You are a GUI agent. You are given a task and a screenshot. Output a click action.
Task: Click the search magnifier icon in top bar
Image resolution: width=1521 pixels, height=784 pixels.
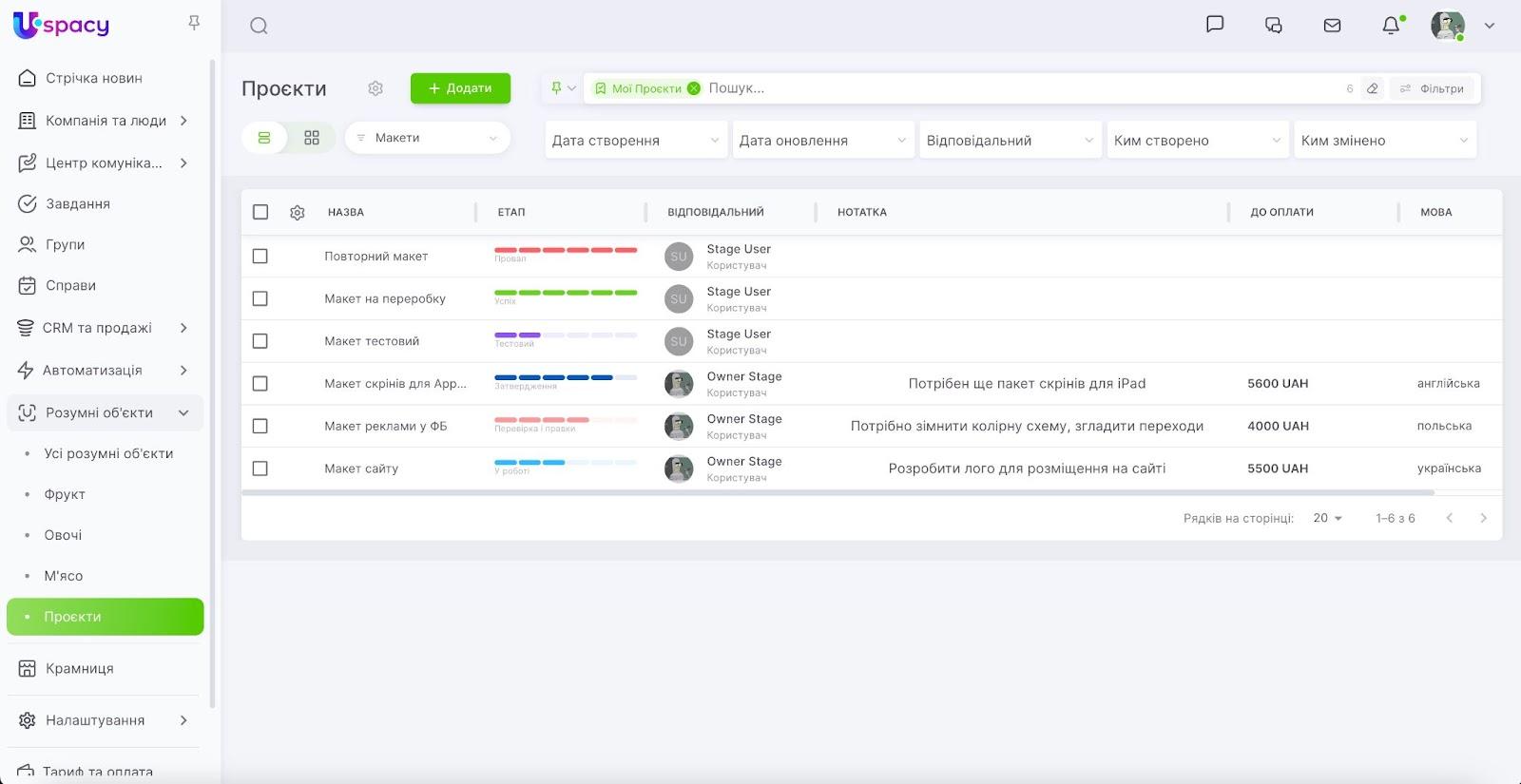pyautogui.click(x=259, y=26)
